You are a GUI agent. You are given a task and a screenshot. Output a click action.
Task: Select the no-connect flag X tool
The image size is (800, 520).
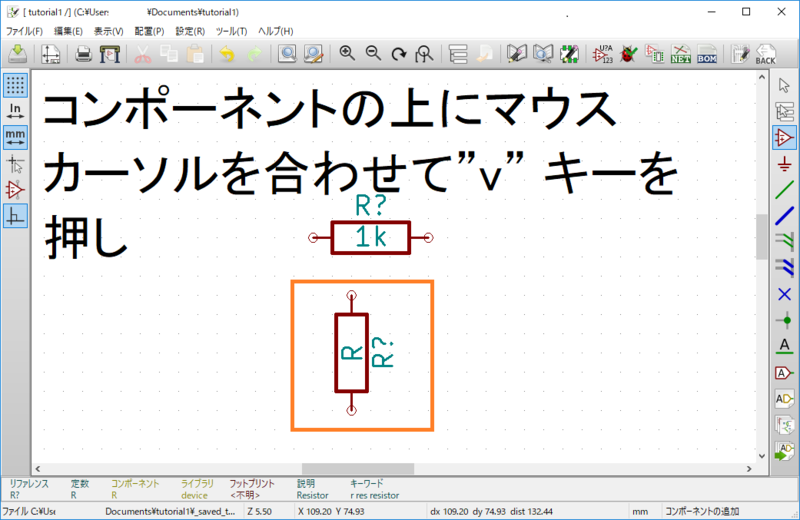(x=784, y=294)
